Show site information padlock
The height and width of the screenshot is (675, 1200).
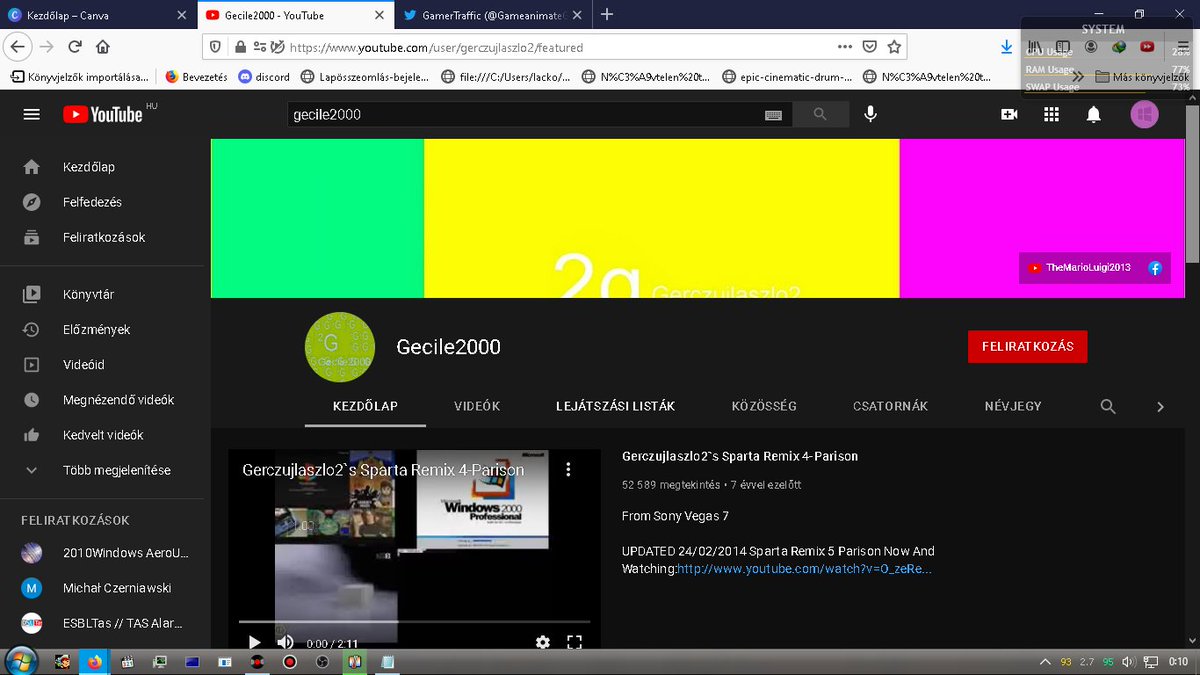[240, 47]
